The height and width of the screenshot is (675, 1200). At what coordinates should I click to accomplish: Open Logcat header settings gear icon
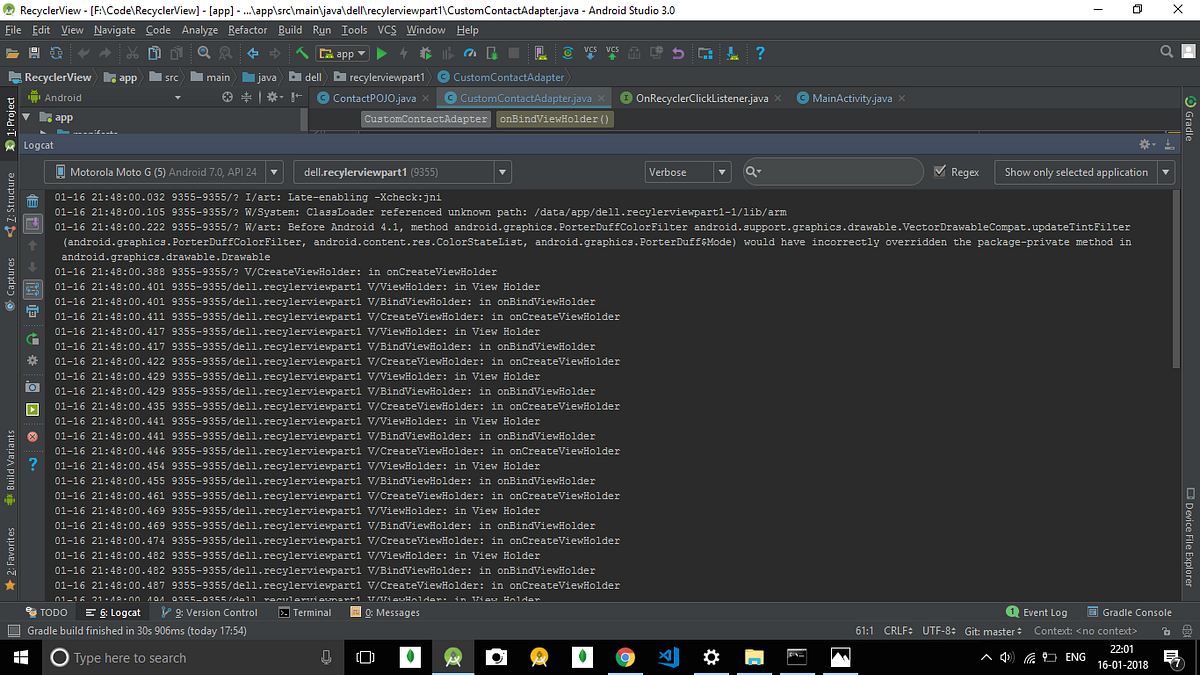(x=1146, y=145)
